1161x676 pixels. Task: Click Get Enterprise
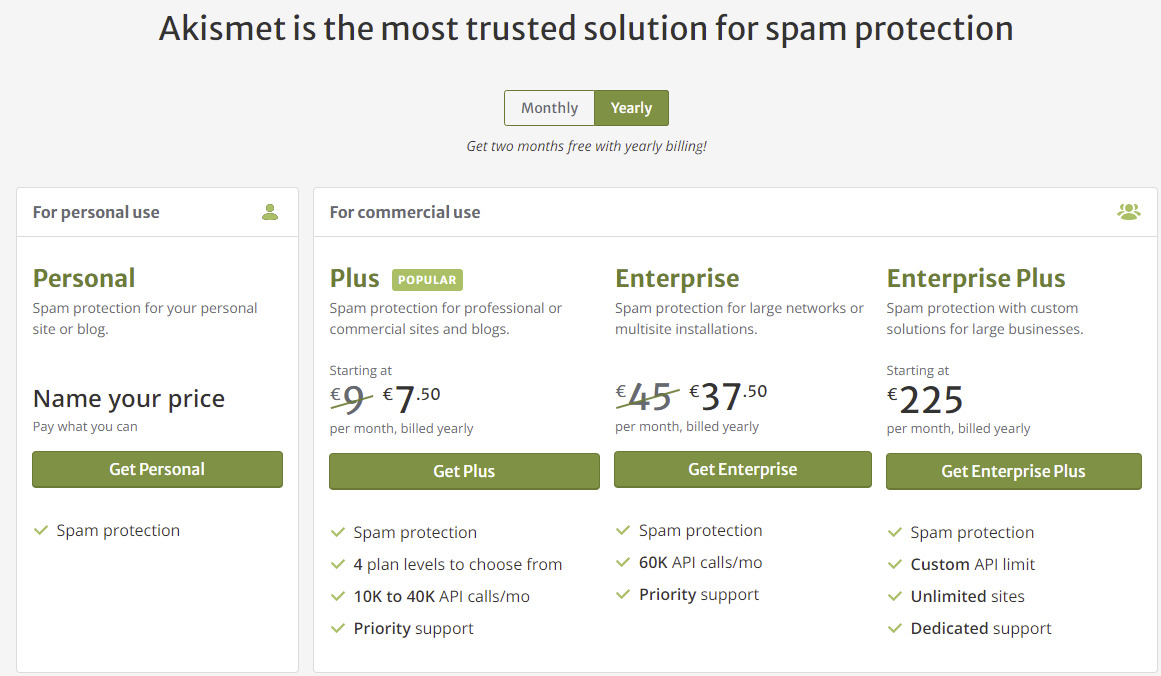click(x=743, y=469)
